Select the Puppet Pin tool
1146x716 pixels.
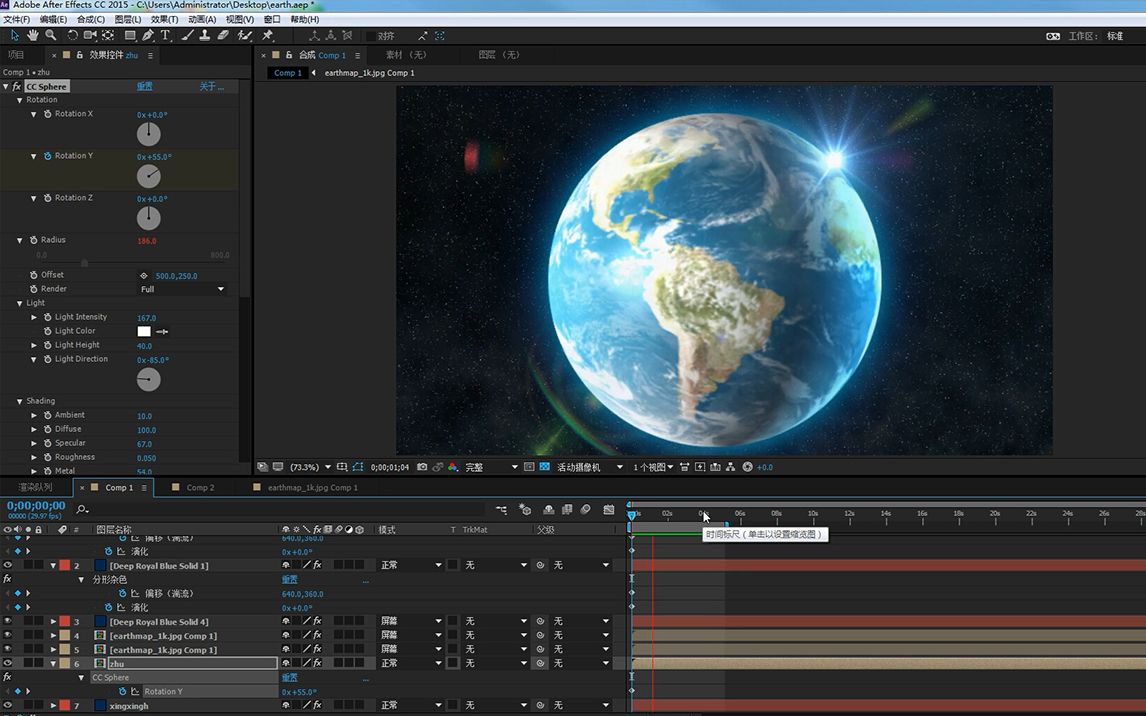click(x=267, y=35)
